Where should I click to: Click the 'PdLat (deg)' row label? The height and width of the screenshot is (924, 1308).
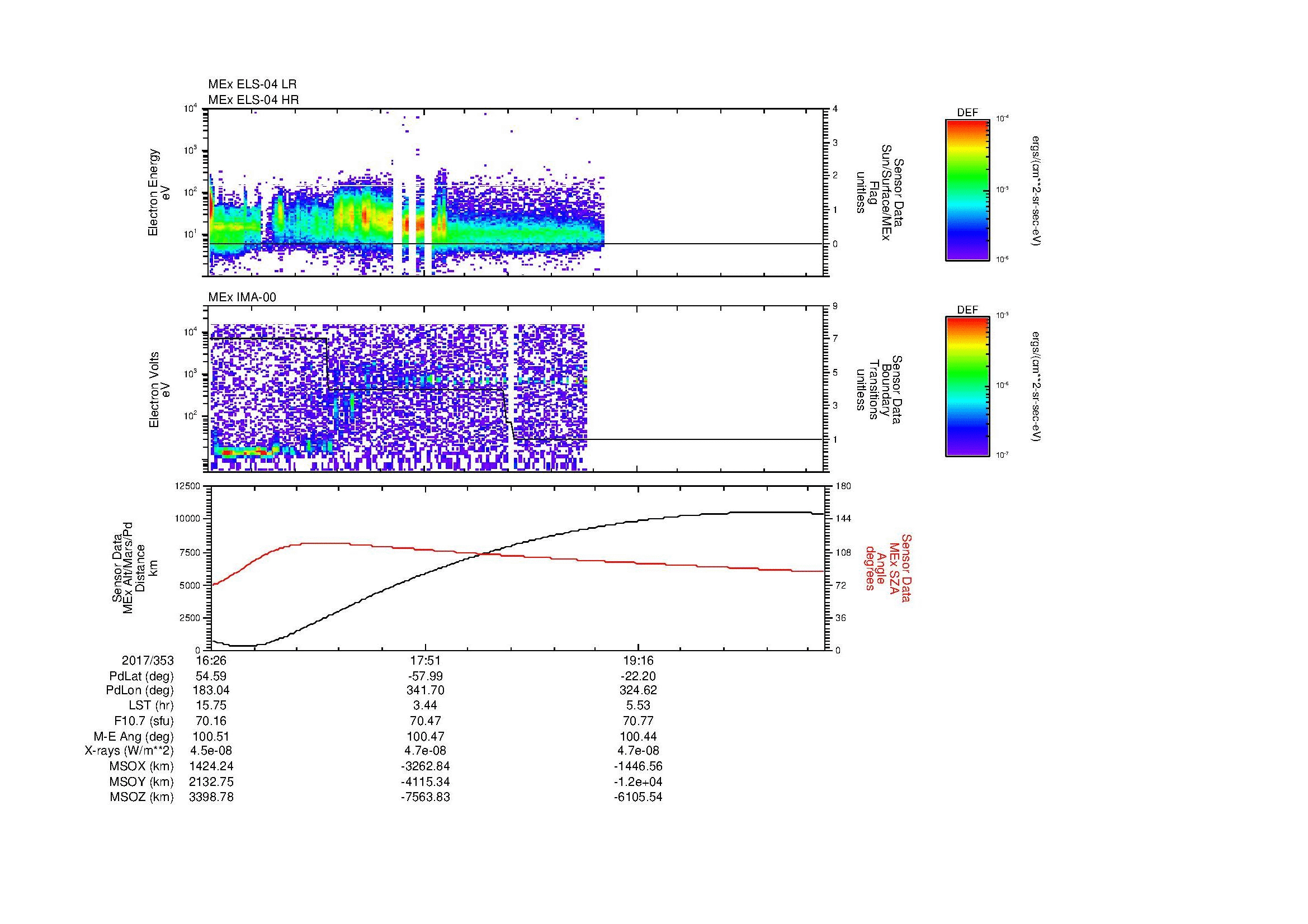[x=141, y=676]
